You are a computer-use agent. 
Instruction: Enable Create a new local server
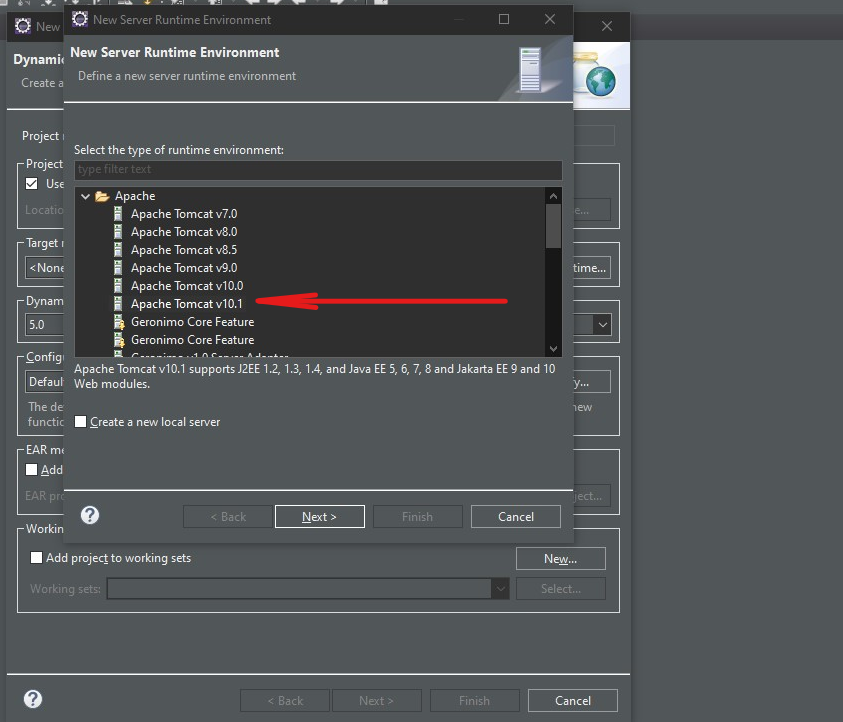81,422
